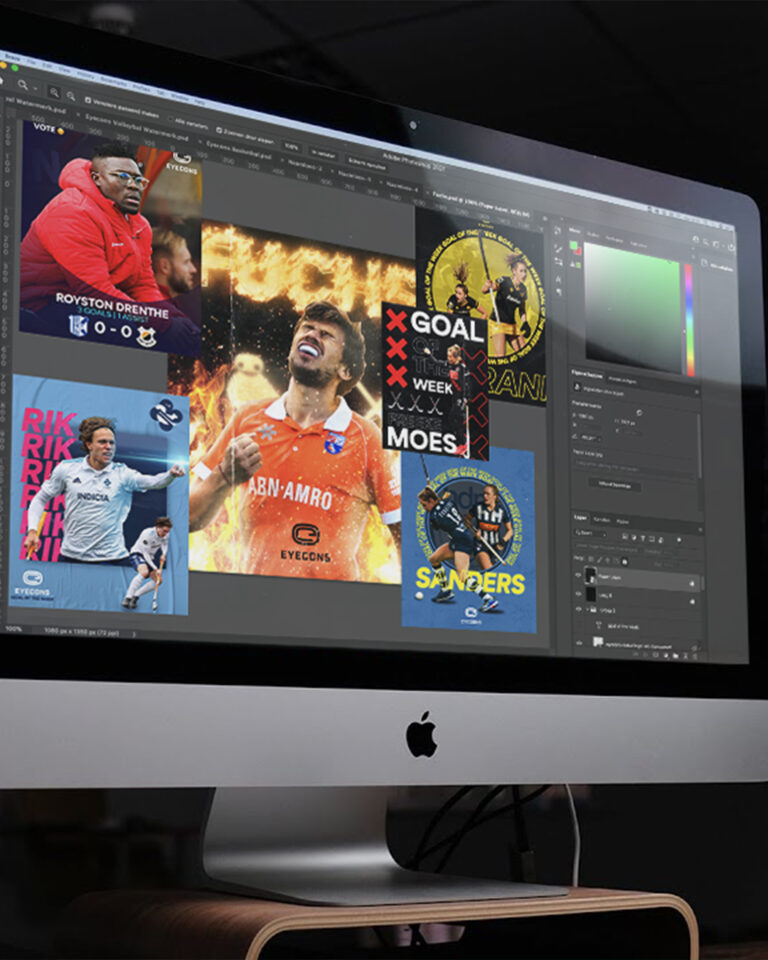The image size is (768, 960).
Task: Filter layers by shape layers icon
Action: pyautogui.click(x=652, y=539)
